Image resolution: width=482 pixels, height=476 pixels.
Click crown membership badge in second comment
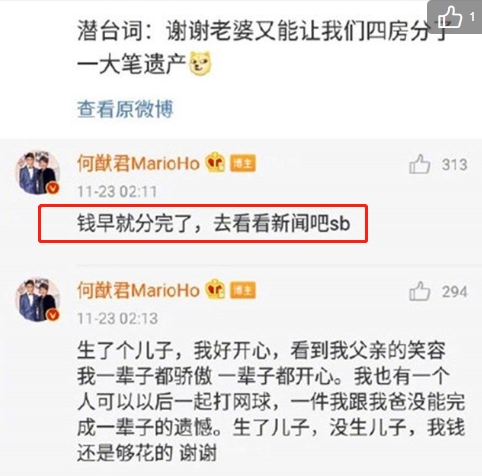click(x=215, y=289)
